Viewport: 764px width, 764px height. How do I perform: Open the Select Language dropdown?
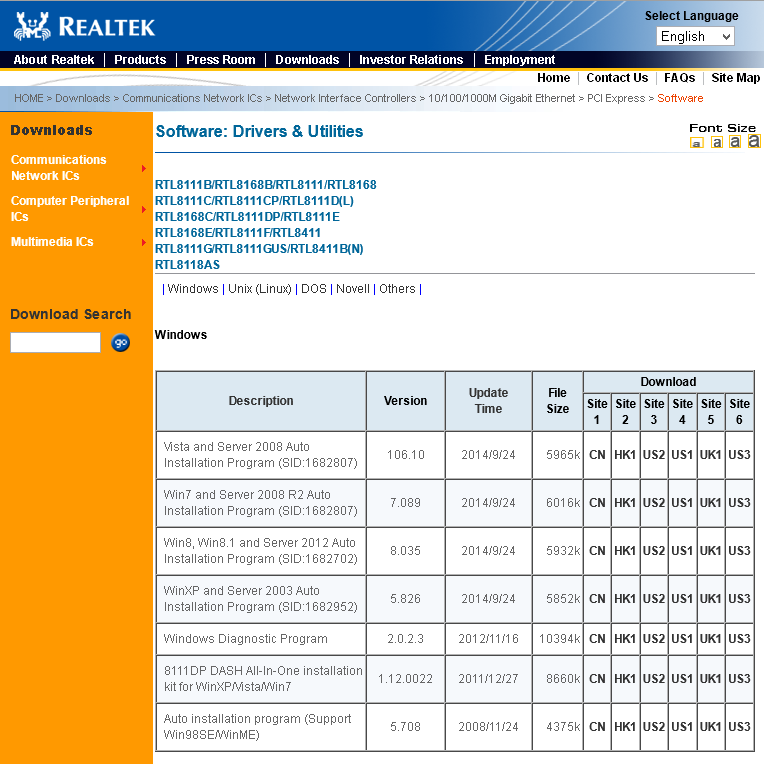(695, 37)
